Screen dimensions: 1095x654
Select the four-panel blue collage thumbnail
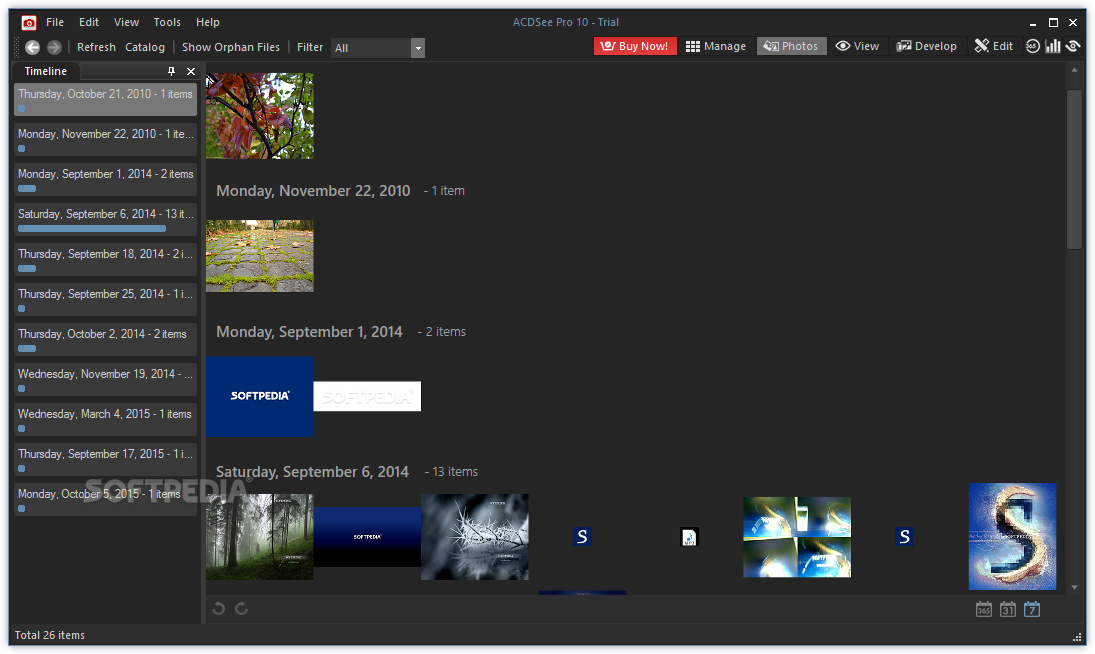(797, 537)
